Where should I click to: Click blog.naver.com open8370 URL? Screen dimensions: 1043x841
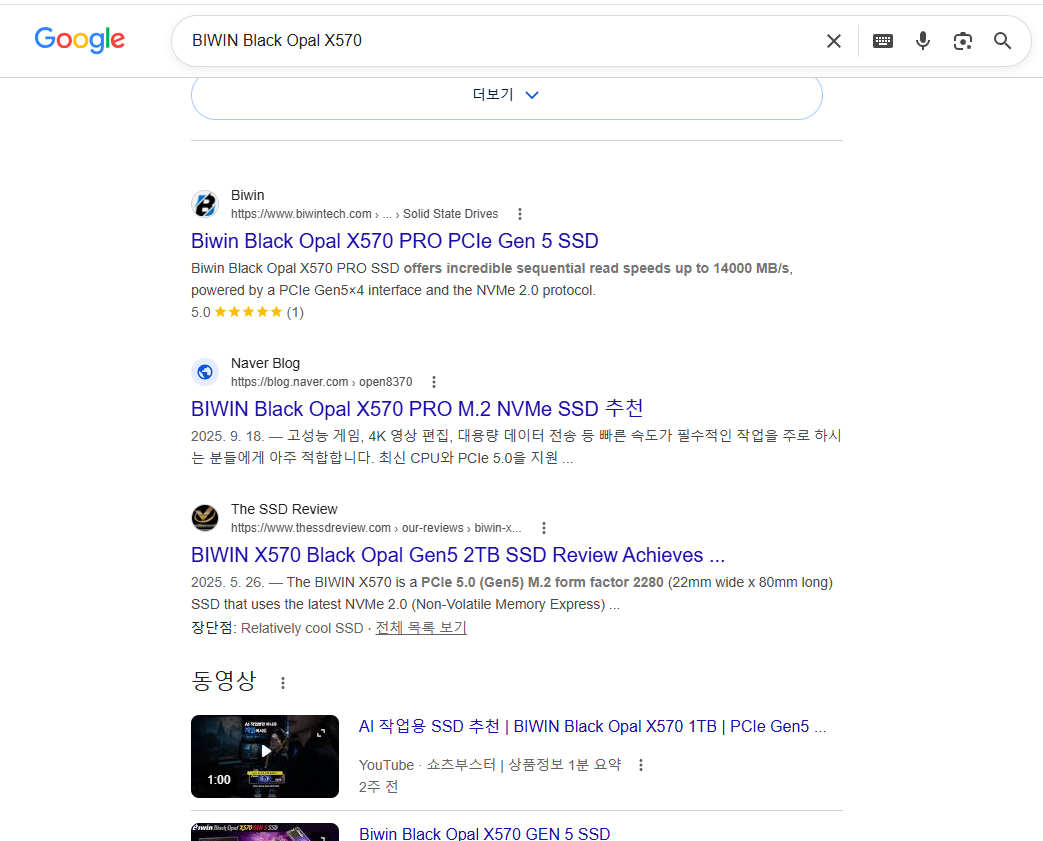point(321,382)
